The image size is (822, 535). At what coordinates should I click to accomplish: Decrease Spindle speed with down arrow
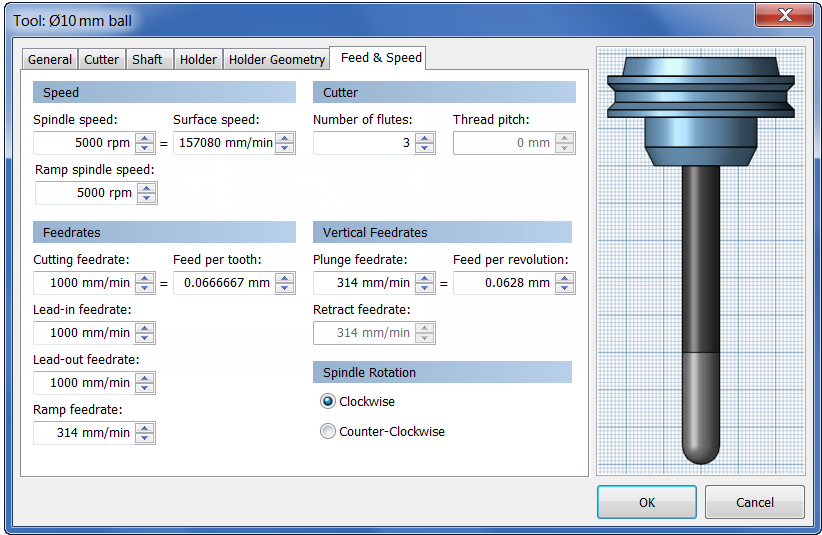(x=145, y=148)
